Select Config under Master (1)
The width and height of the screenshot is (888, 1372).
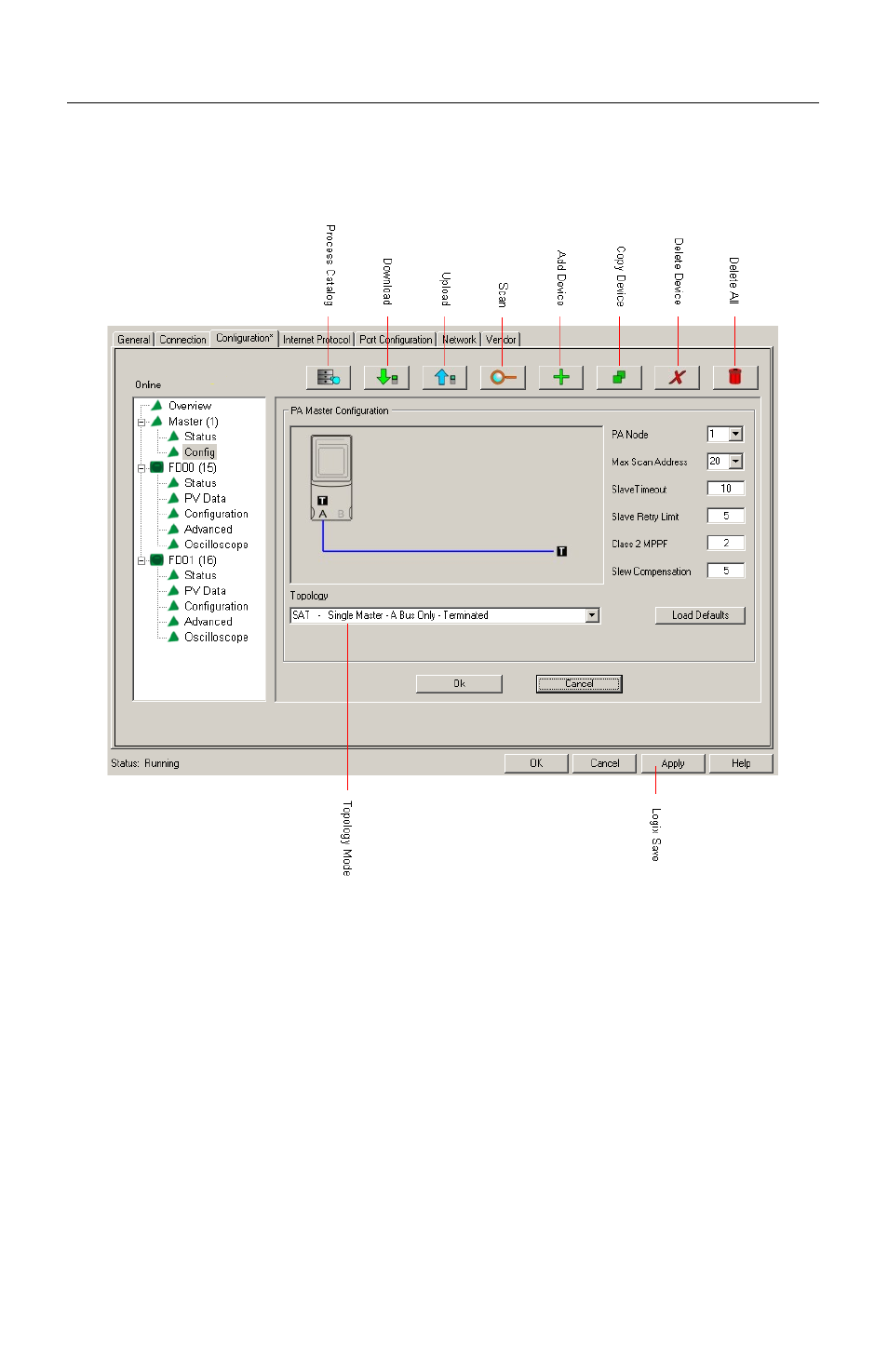click(x=199, y=452)
